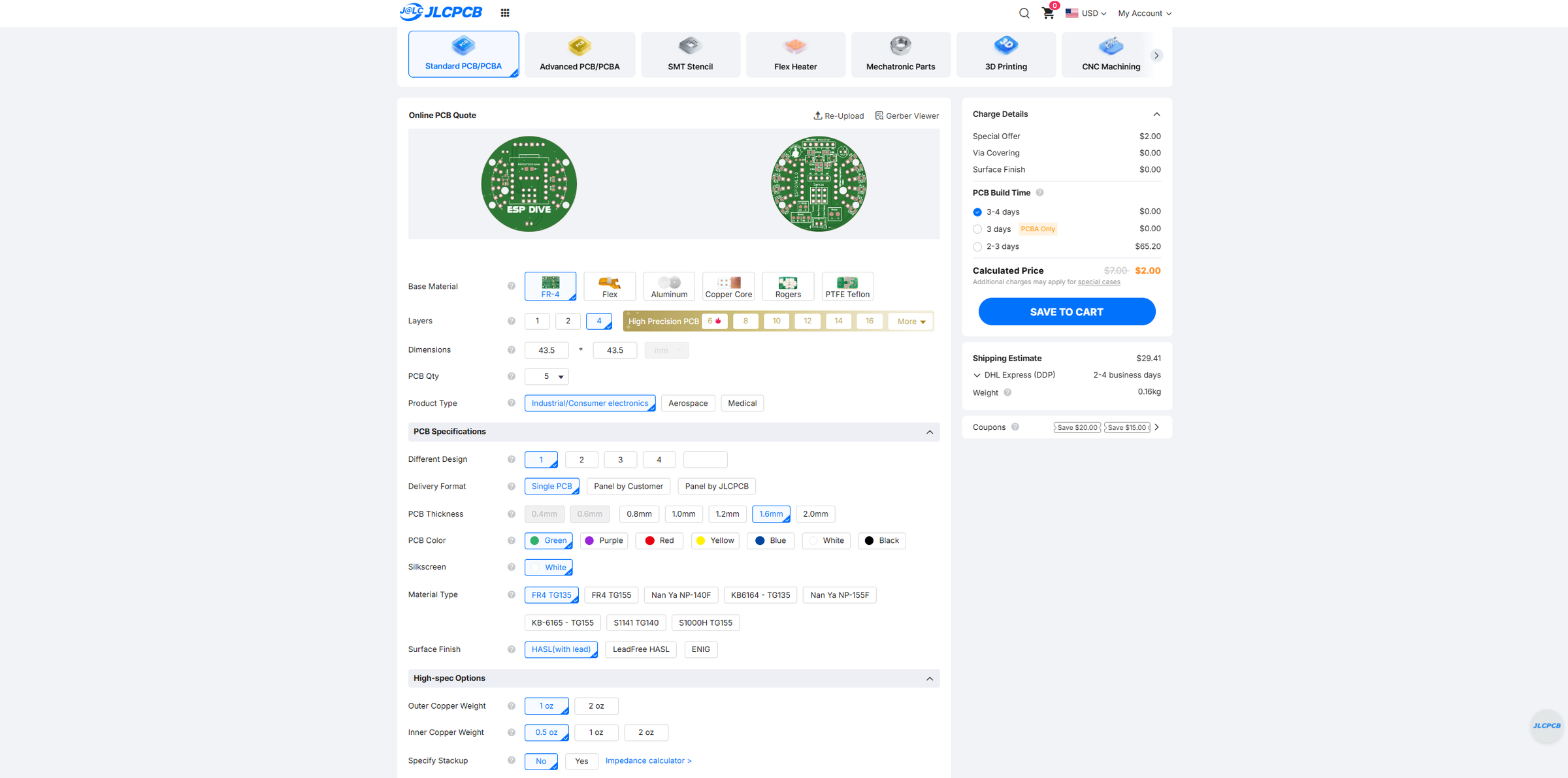Edit the first dimension field 43.5
Screen dimensions: 1568x778
pos(546,350)
